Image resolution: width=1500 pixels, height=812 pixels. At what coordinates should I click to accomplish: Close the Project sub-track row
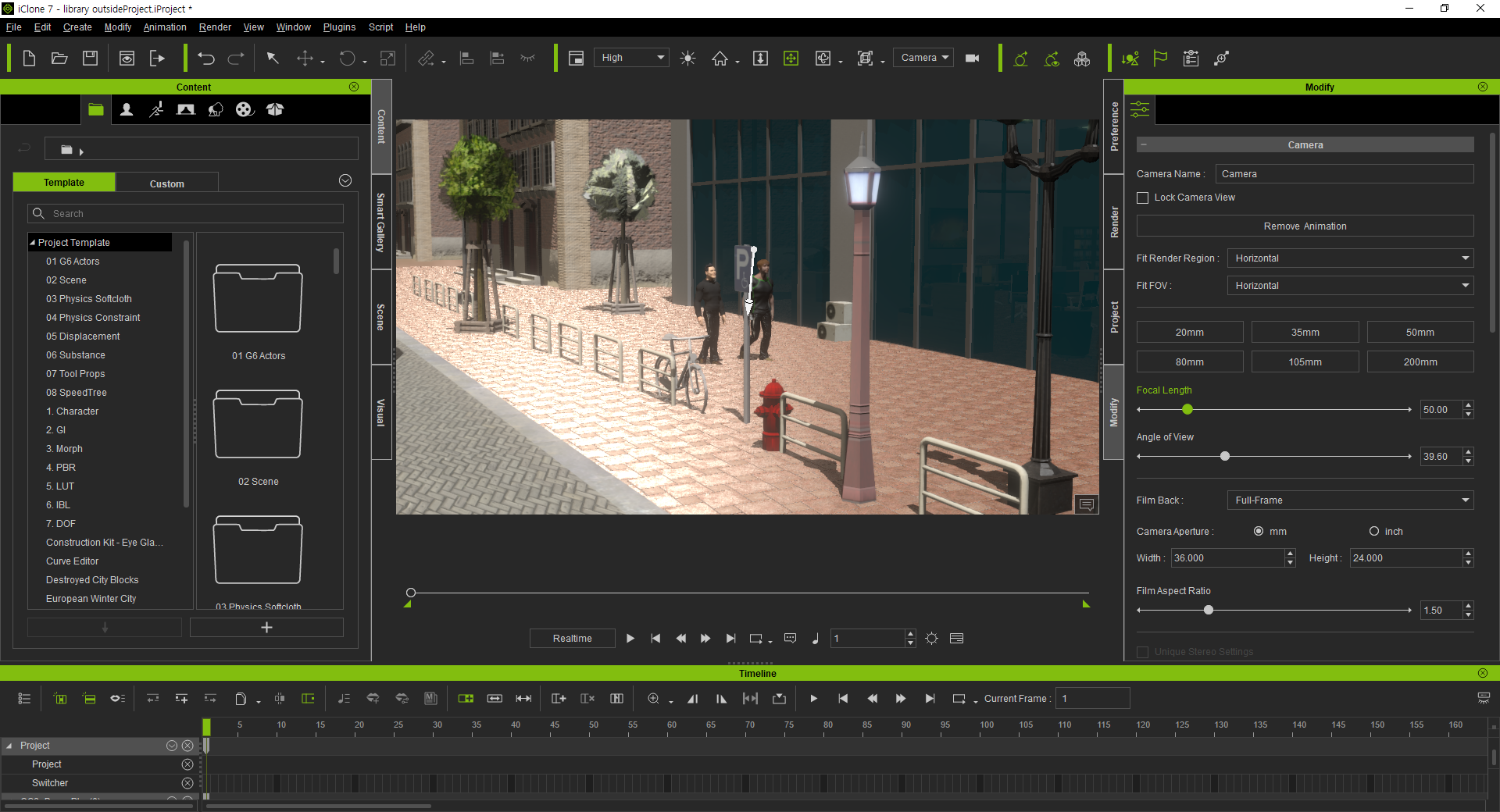click(187, 764)
